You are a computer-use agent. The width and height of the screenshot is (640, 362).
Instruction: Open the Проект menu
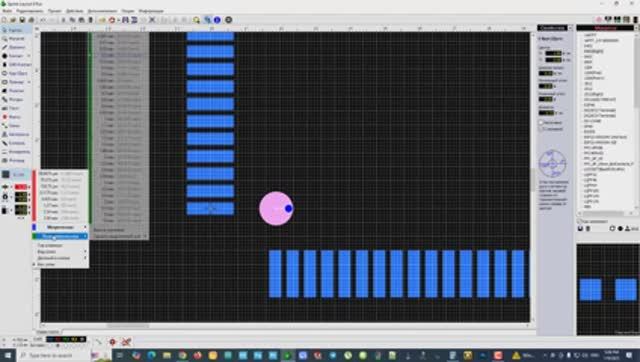(54, 11)
